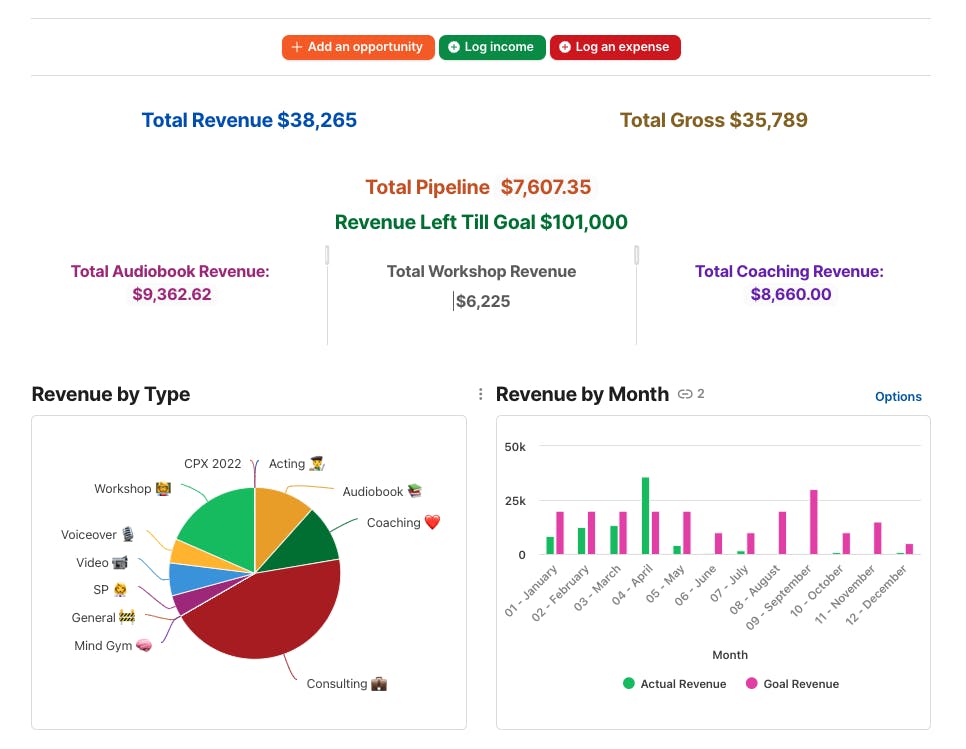Click the Log an expense button
The image size is (966, 749).
click(615, 47)
